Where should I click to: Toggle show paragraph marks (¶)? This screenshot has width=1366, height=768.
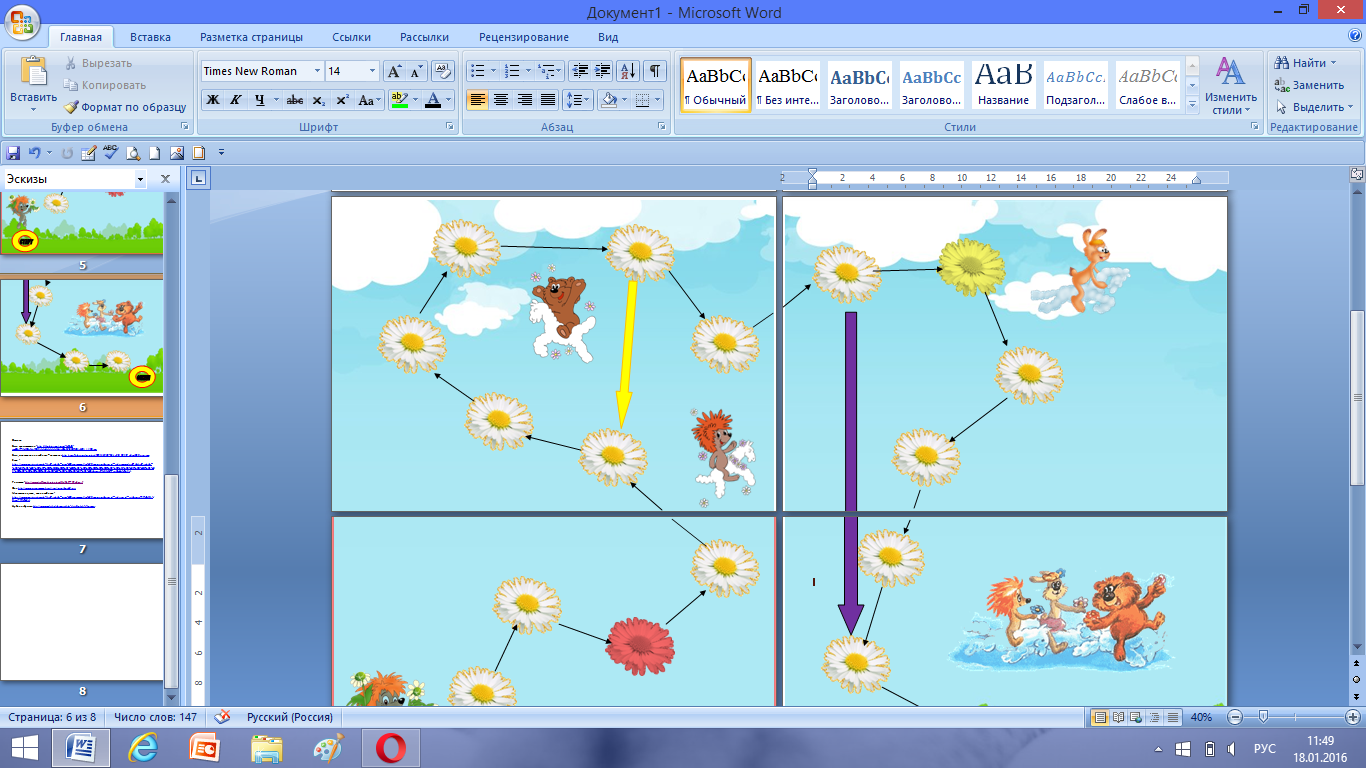(x=654, y=71)
